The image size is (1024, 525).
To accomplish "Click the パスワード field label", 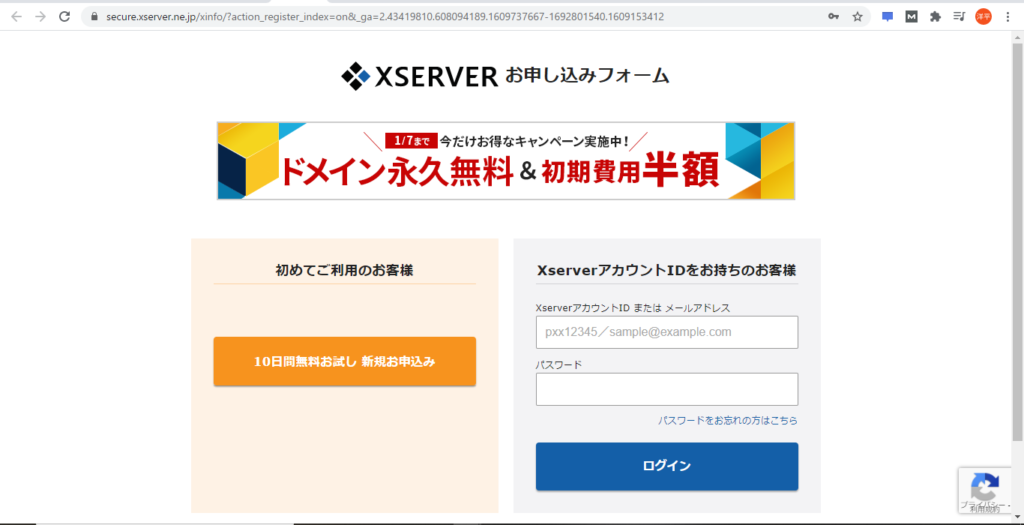I will tap(558, 364).
